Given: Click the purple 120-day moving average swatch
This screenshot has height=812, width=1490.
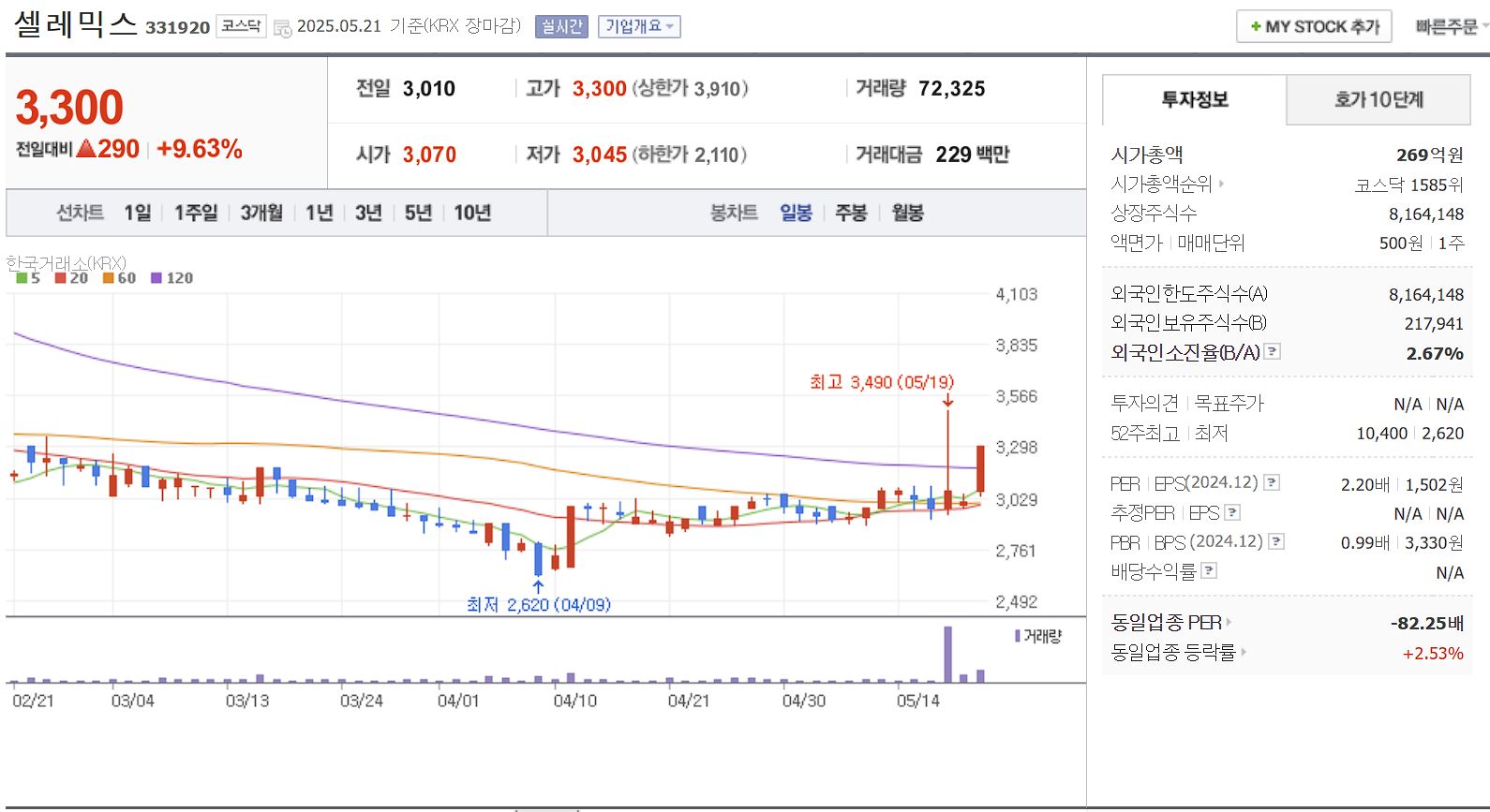Looking at the screenshot, I should pyautogui.click(x=156, y=278).
